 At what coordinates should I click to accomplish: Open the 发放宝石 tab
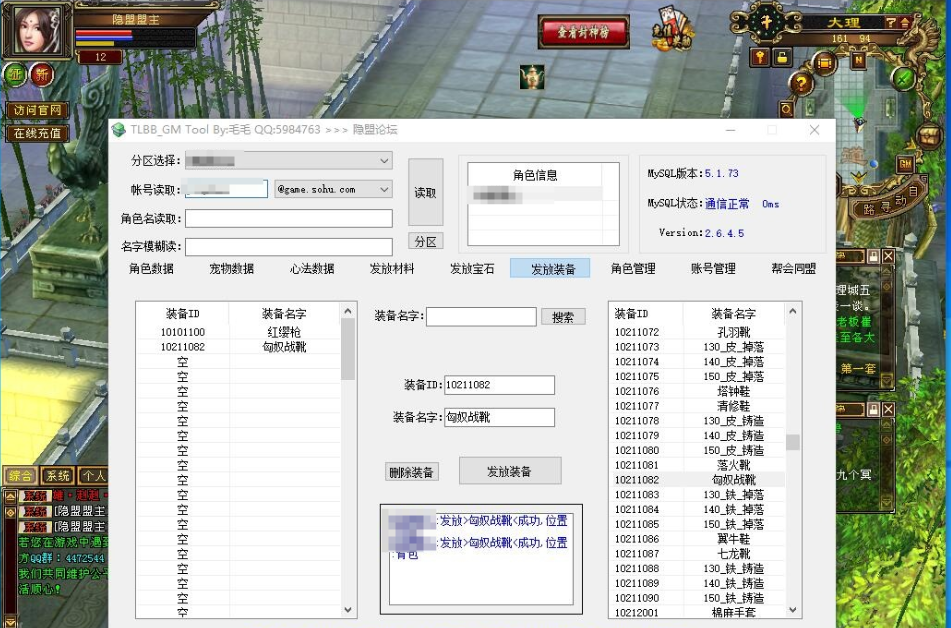[472, 268]
